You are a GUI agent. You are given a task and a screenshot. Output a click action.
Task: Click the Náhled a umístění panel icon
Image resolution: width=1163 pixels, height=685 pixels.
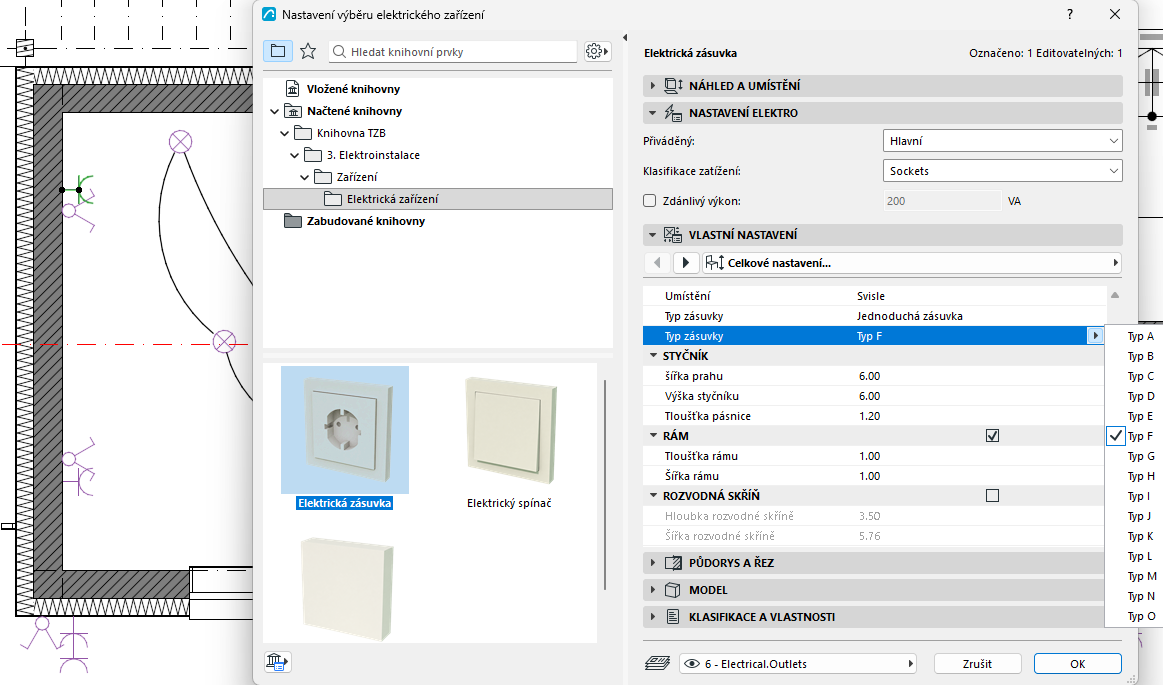coord(673,86)
